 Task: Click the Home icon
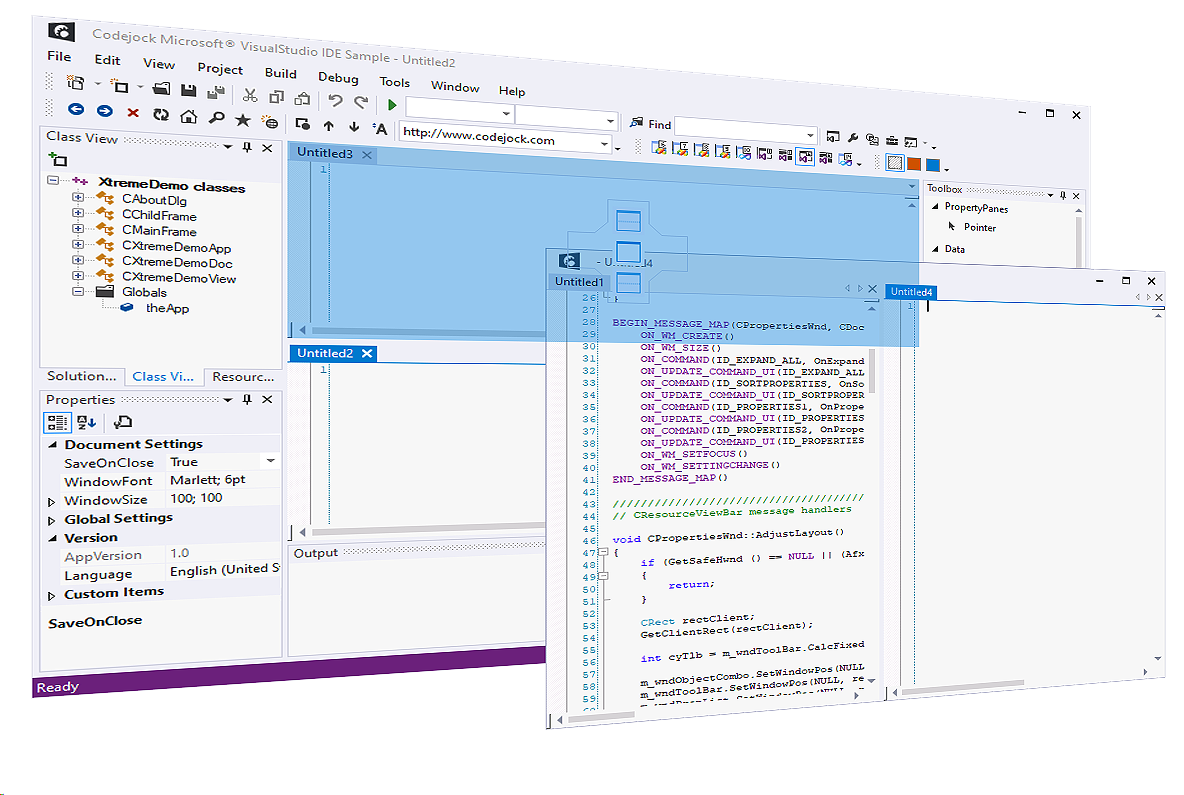pos(188,116)
